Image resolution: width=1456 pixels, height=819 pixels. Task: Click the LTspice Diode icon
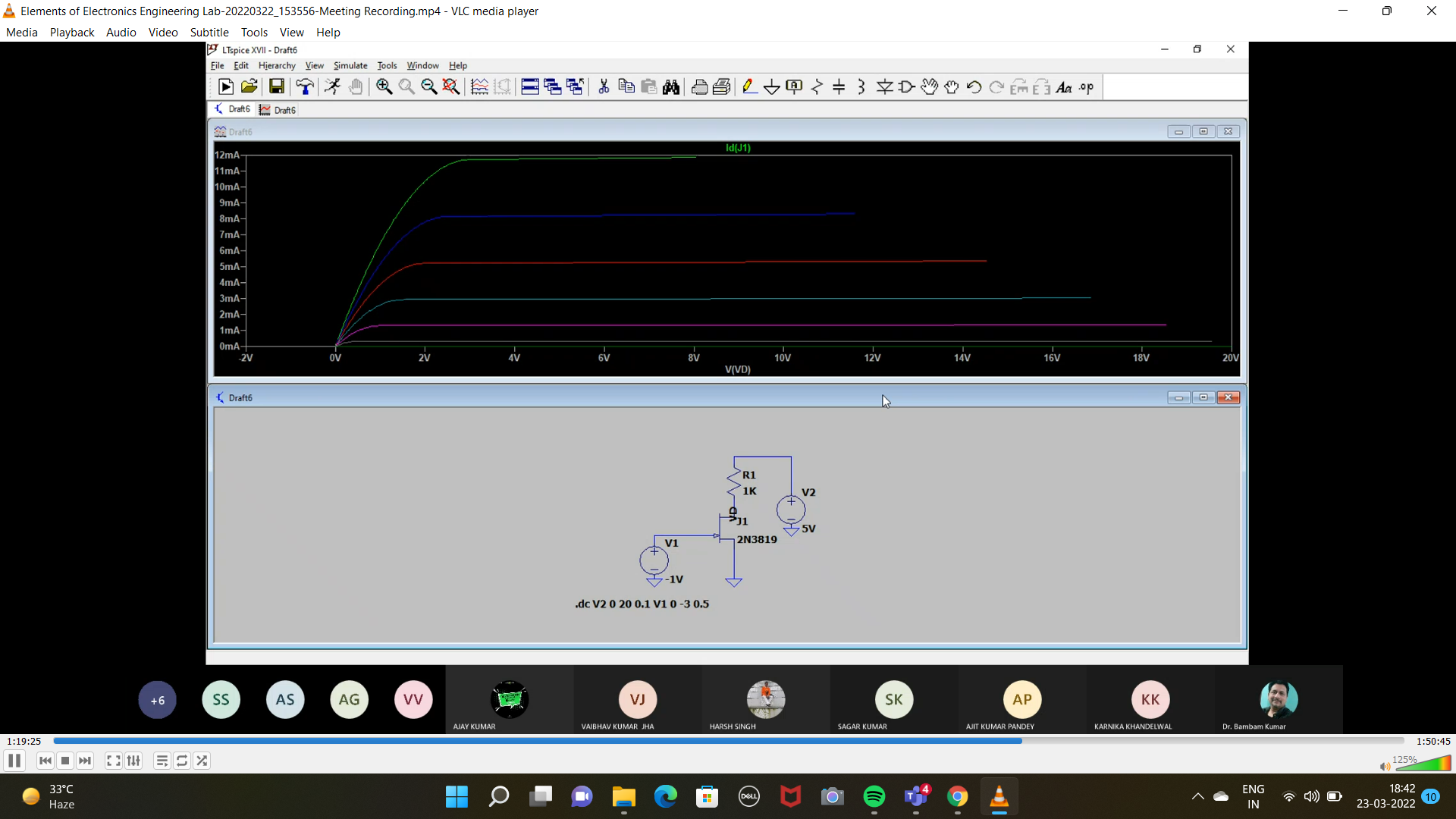pos(884,87)
